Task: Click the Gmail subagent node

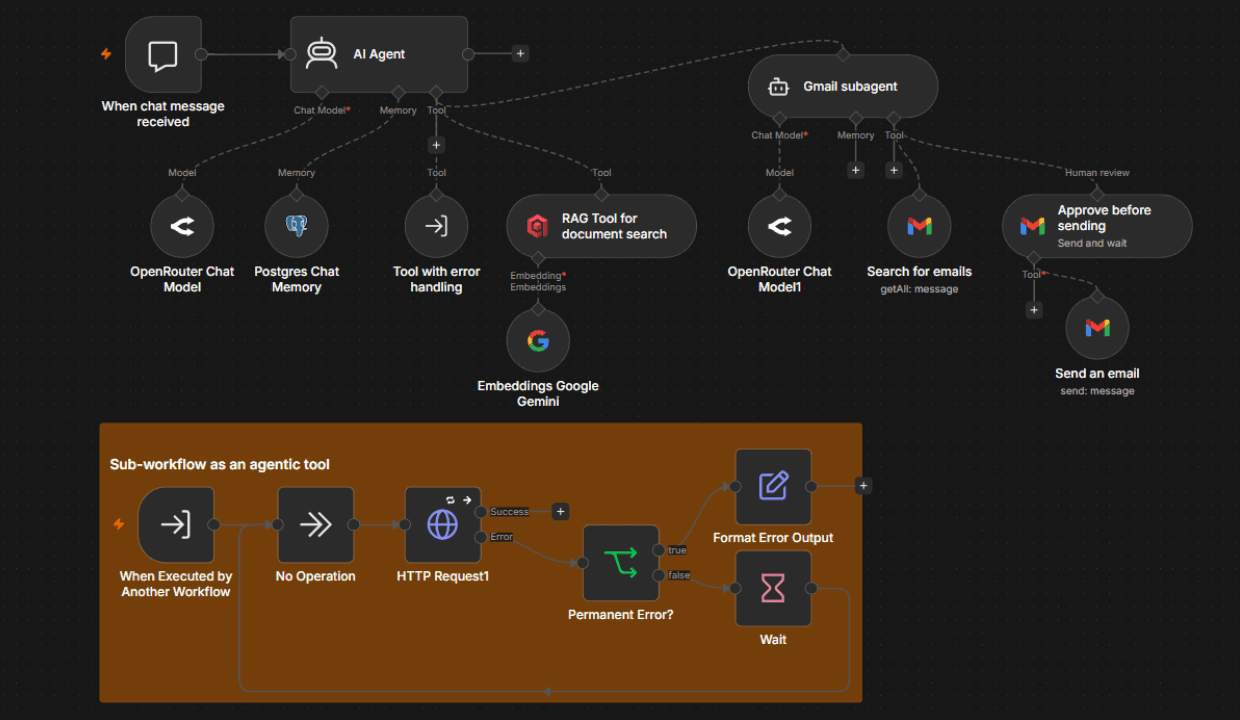Action: click(x=843, y=86)
